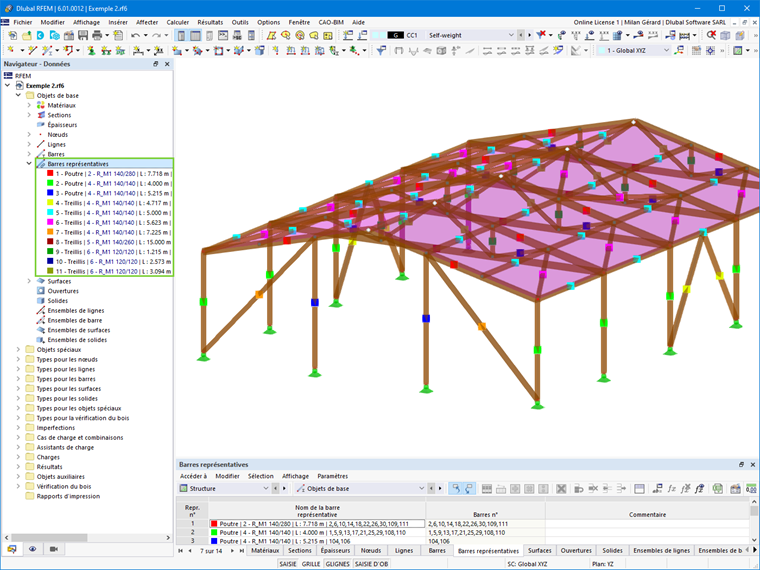The width and height of the screenshot is (760, 570).
Task: Click the magnifier with red X icon
Action: pos(711,35)
